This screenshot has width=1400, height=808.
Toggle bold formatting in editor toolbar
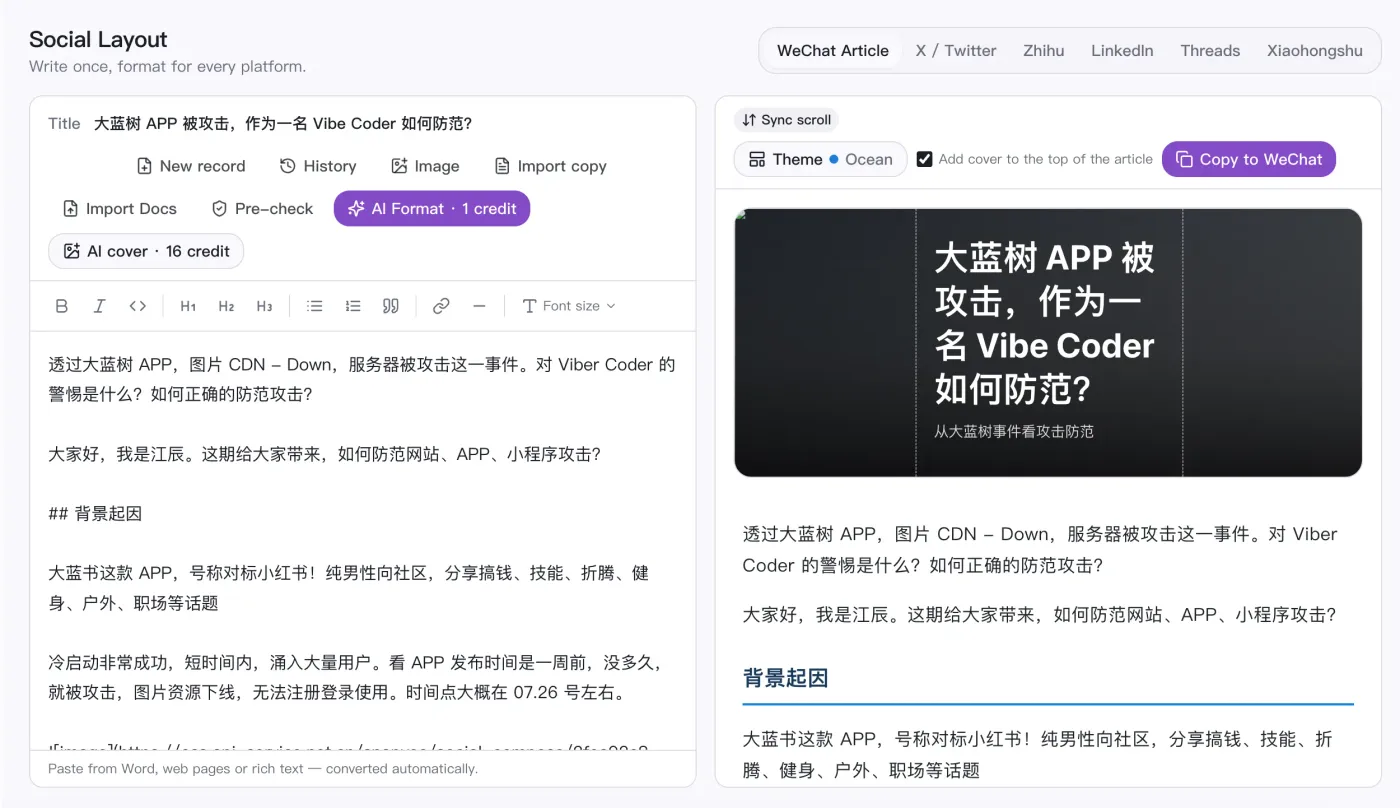(62, 306)
